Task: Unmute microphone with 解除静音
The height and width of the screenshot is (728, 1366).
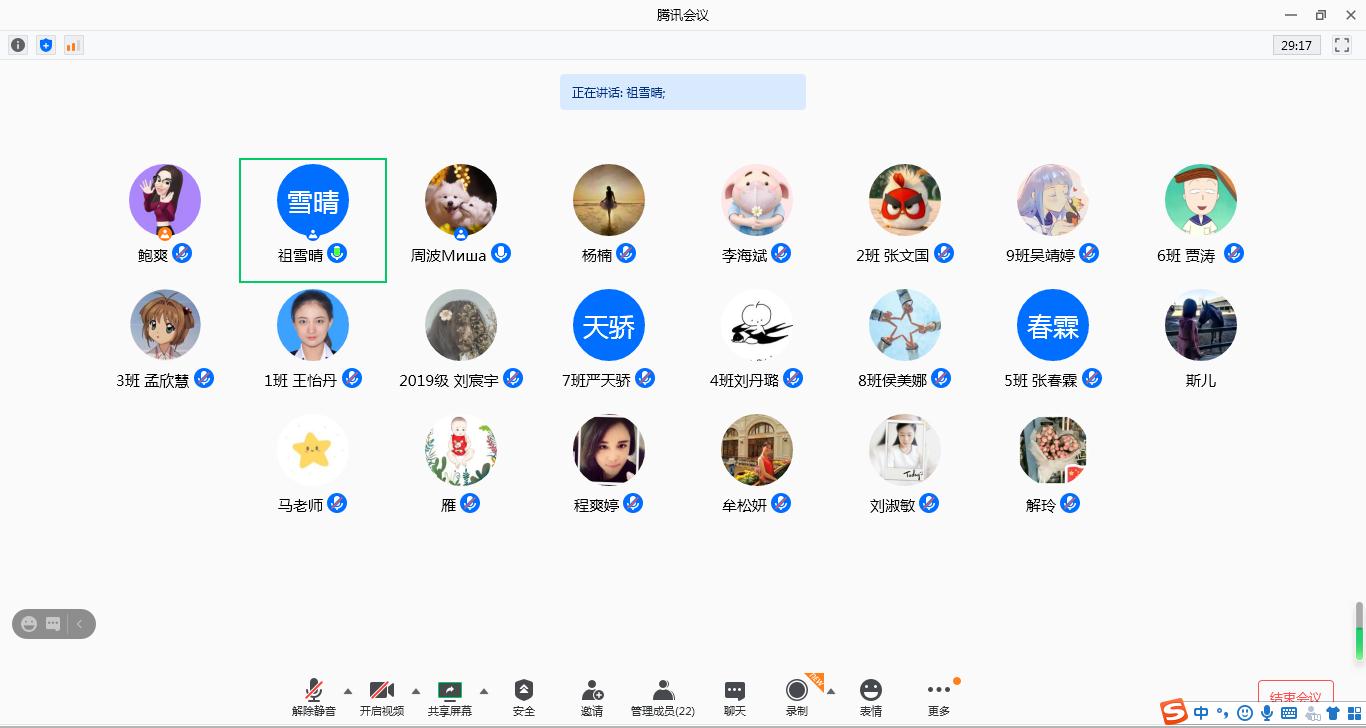Action: 314,698
